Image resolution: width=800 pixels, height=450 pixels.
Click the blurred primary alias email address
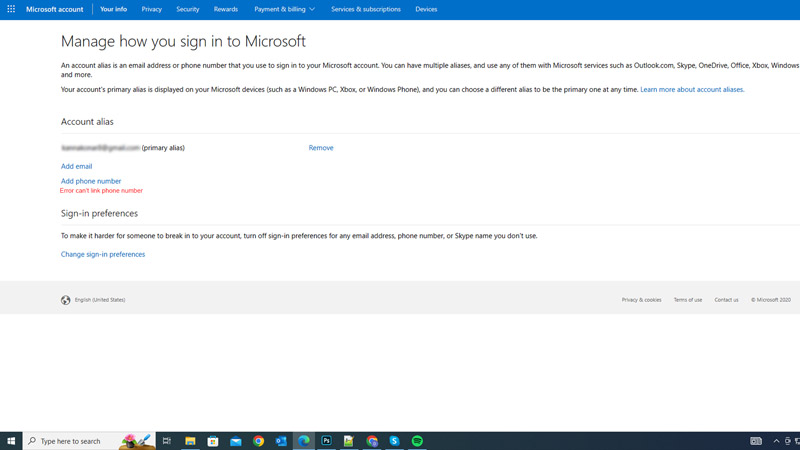[101, 148]
